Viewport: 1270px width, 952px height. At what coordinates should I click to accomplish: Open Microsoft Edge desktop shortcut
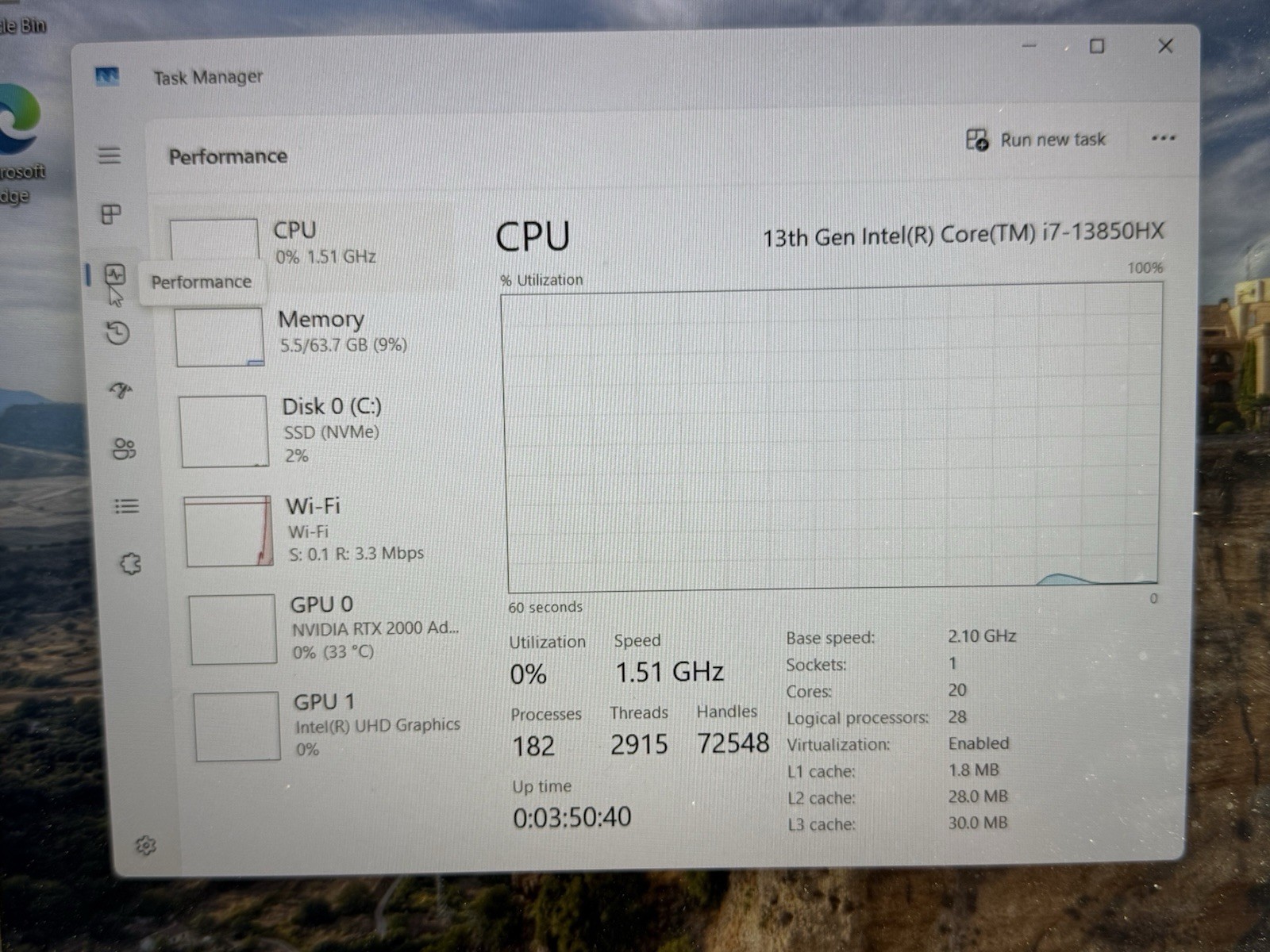point(19,143)
